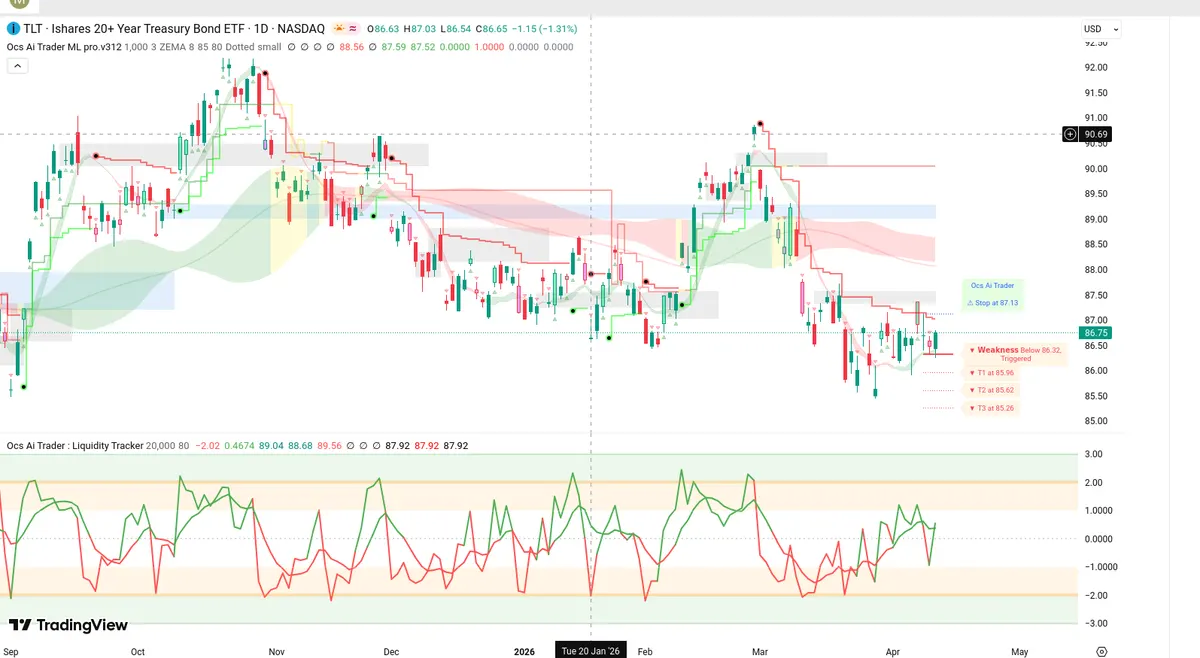Image resolution: width=1200 pixels, height=658 pixels.
Task: Click the Stop at 87.13 label
Action: pos(992,302)
